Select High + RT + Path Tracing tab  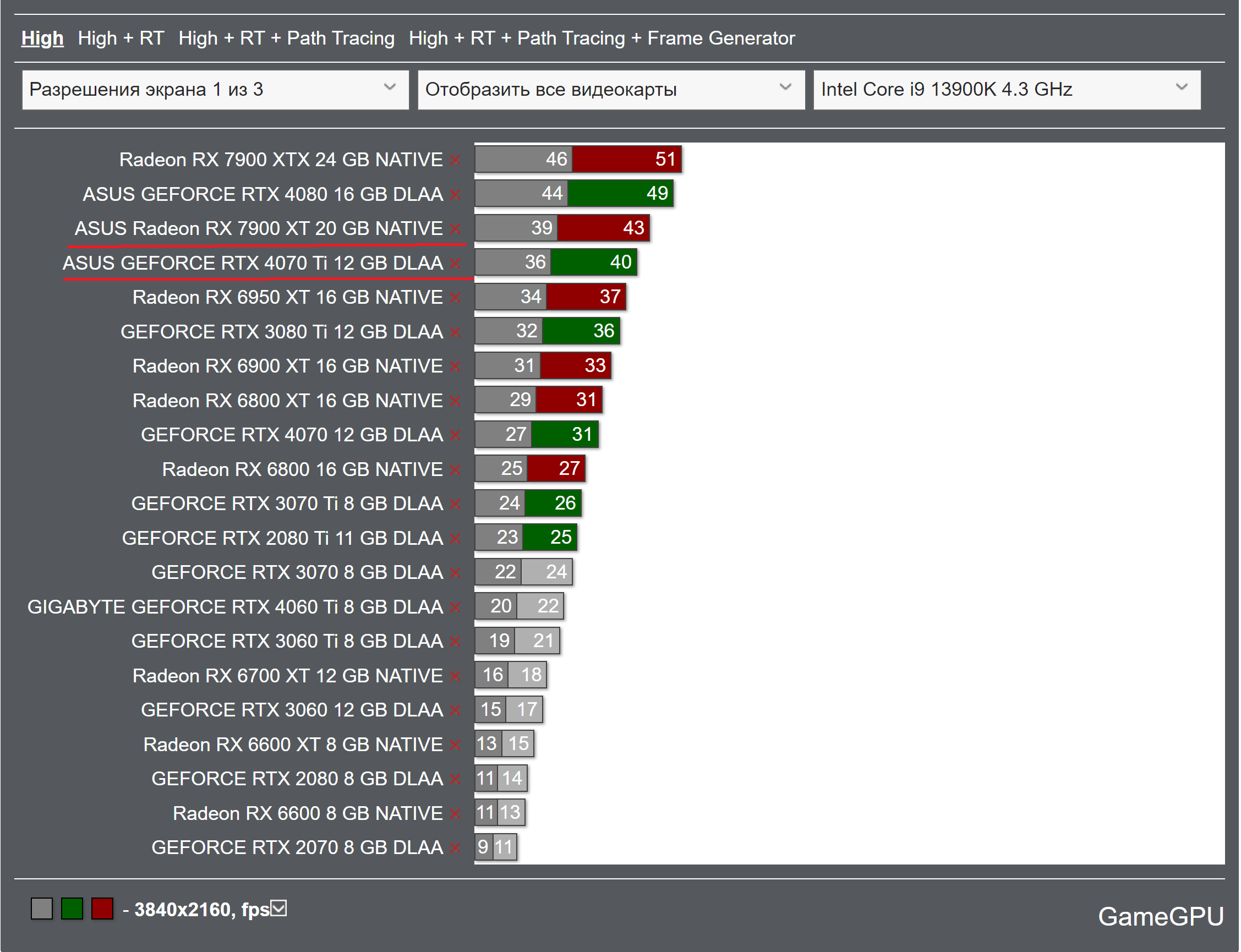click(x=286, y=38)
